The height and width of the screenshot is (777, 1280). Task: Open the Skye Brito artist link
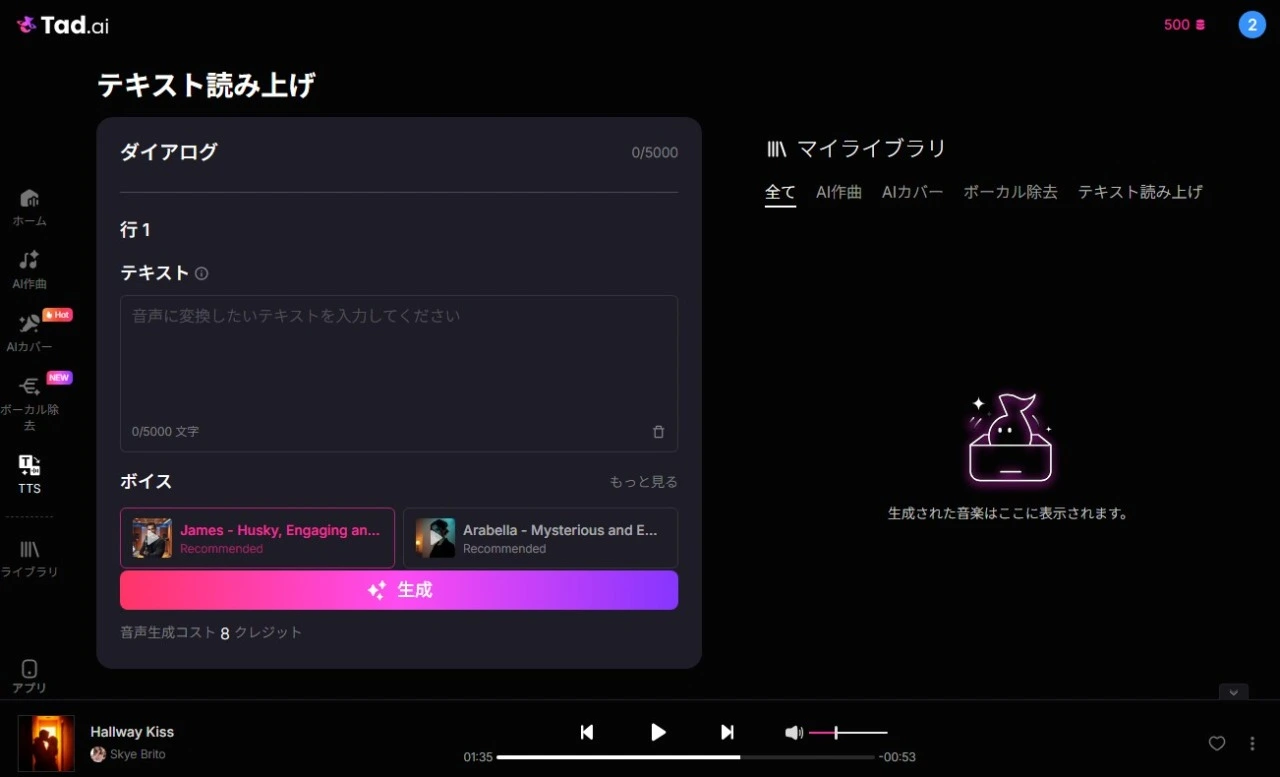coord(137,754)
